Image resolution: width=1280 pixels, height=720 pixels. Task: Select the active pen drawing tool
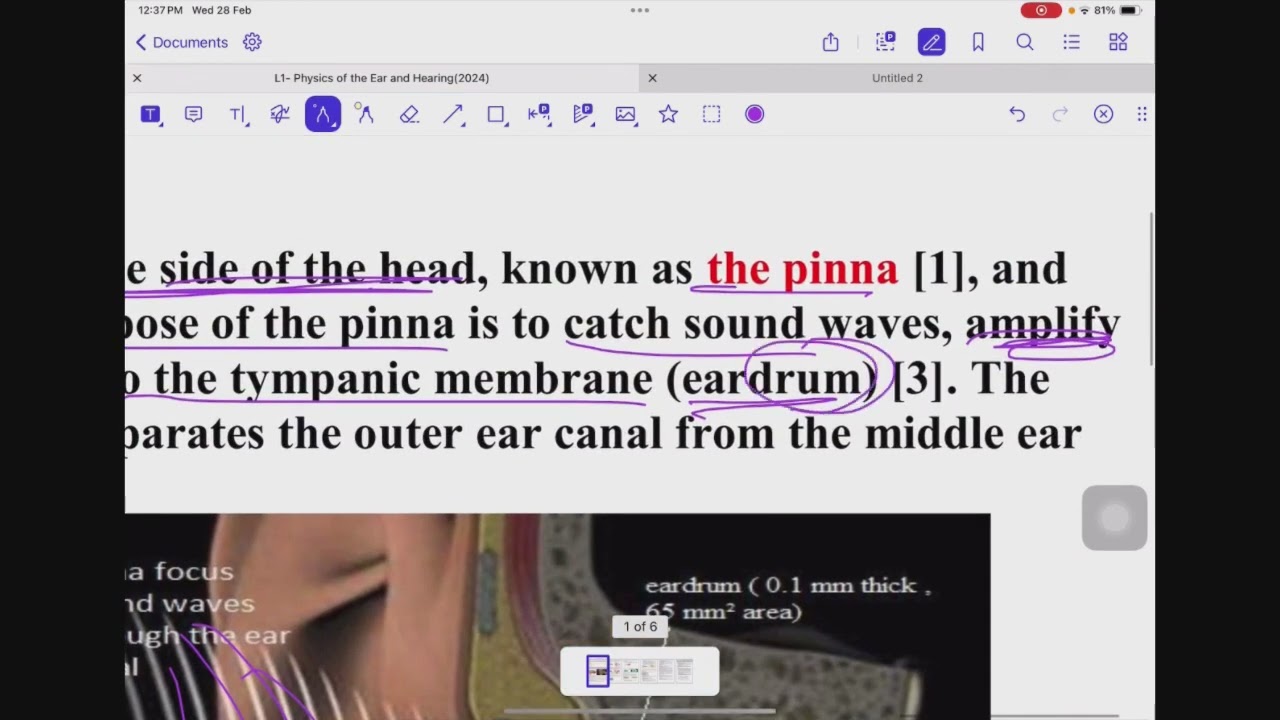click(x=323, y=114)
